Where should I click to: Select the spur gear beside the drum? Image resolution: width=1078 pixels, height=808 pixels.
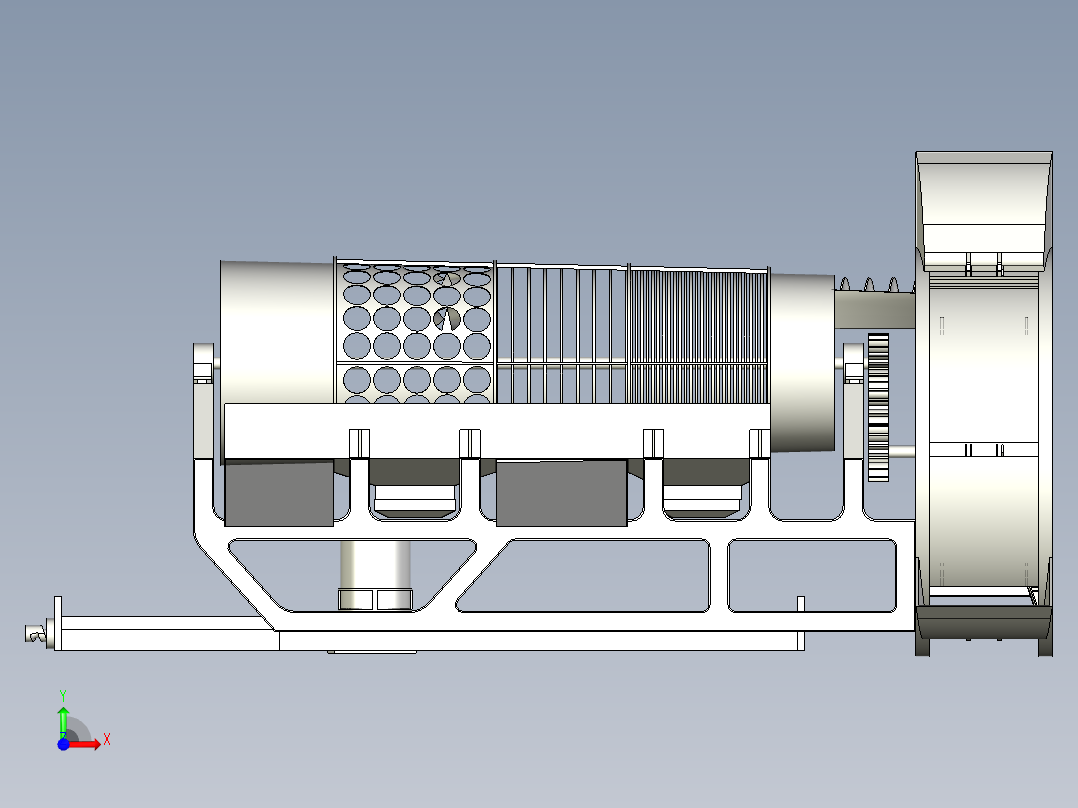879,407
